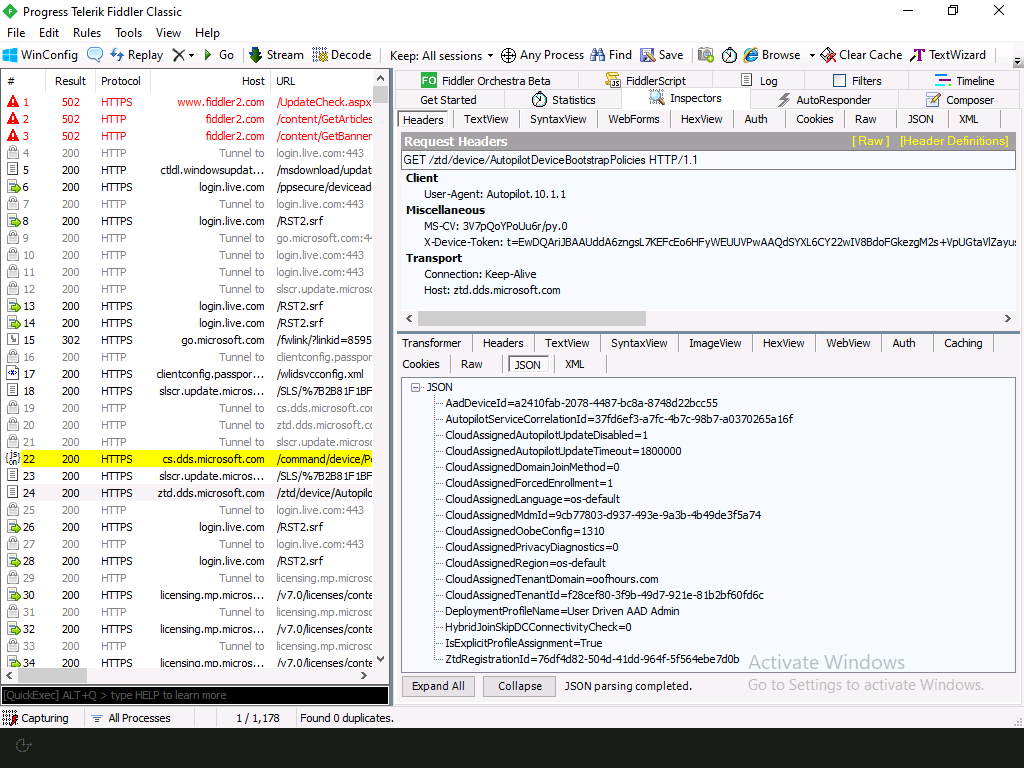Screen dimensions: 1024x768
Task: Click the comment speech bubble icon
Action: coord(95,55)
